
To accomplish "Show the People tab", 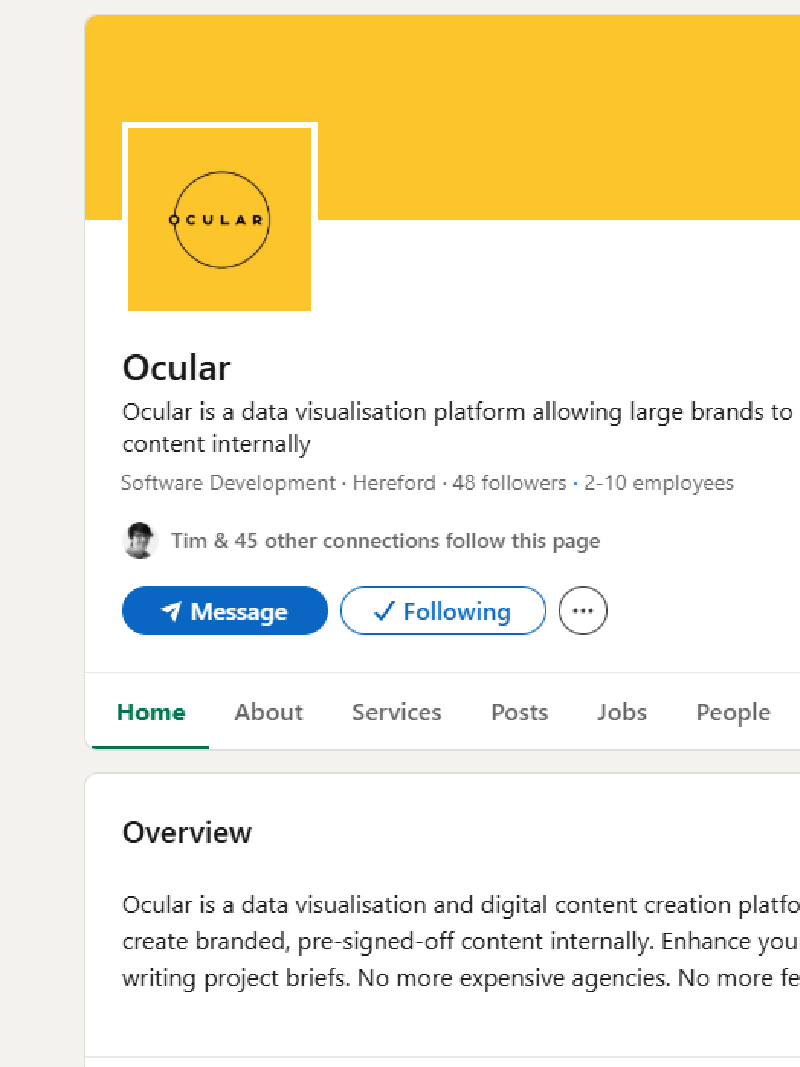I will (733, 712).
